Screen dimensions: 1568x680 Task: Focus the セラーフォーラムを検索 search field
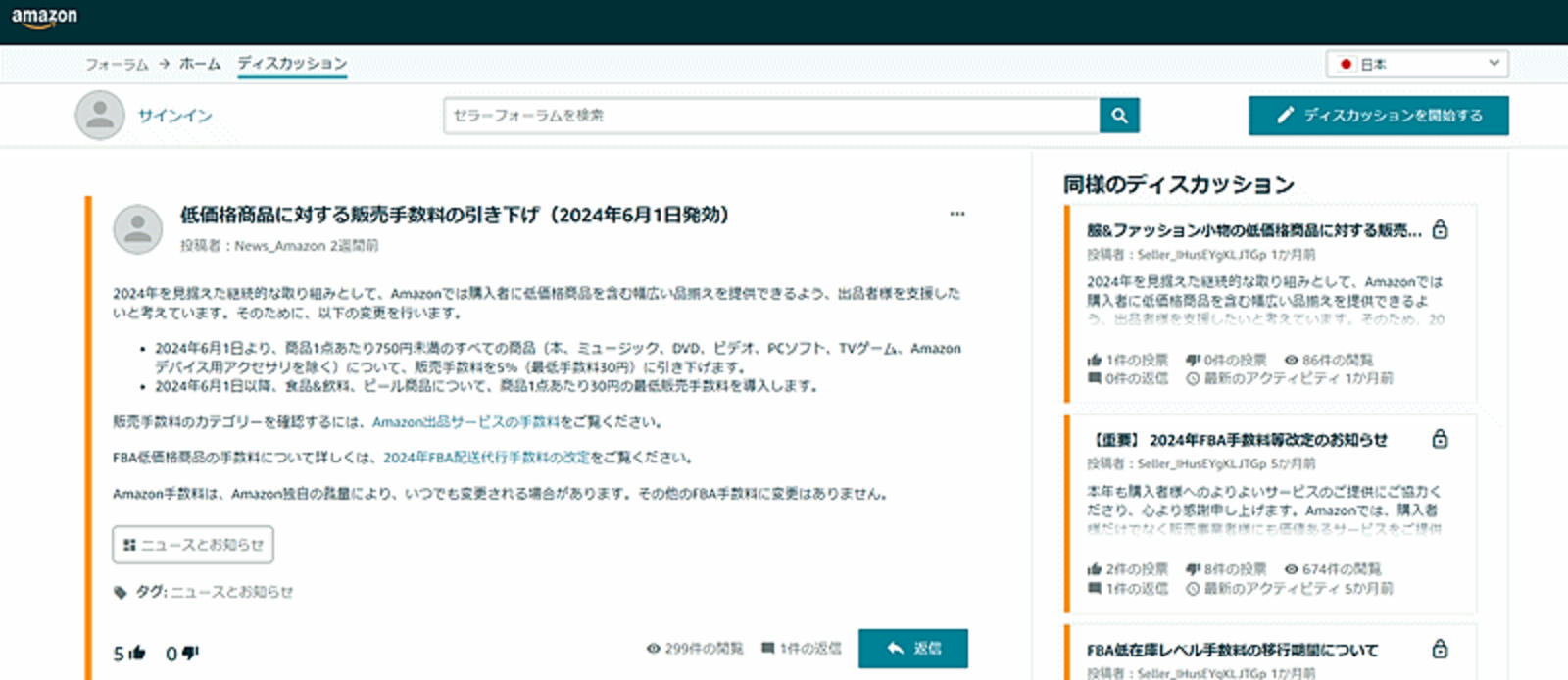tap(771, 116)
